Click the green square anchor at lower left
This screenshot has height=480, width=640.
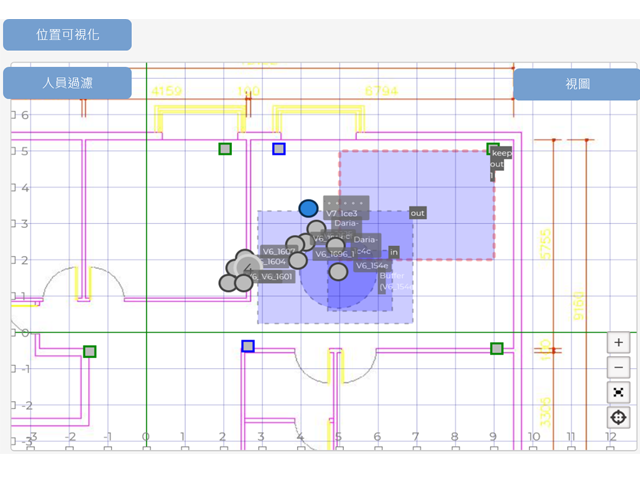(90, 351)
